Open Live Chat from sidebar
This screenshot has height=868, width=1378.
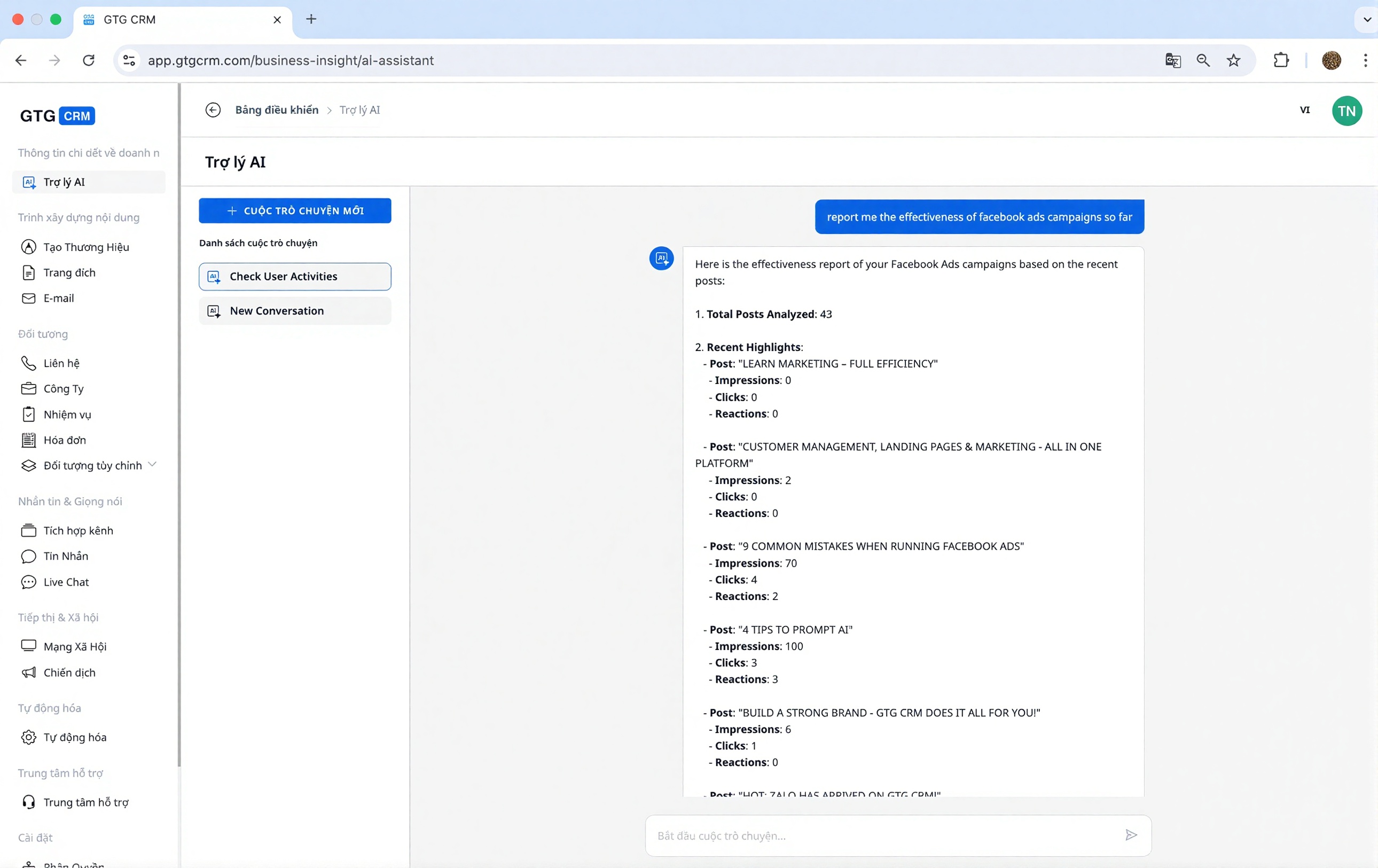[x=66, y=582]
